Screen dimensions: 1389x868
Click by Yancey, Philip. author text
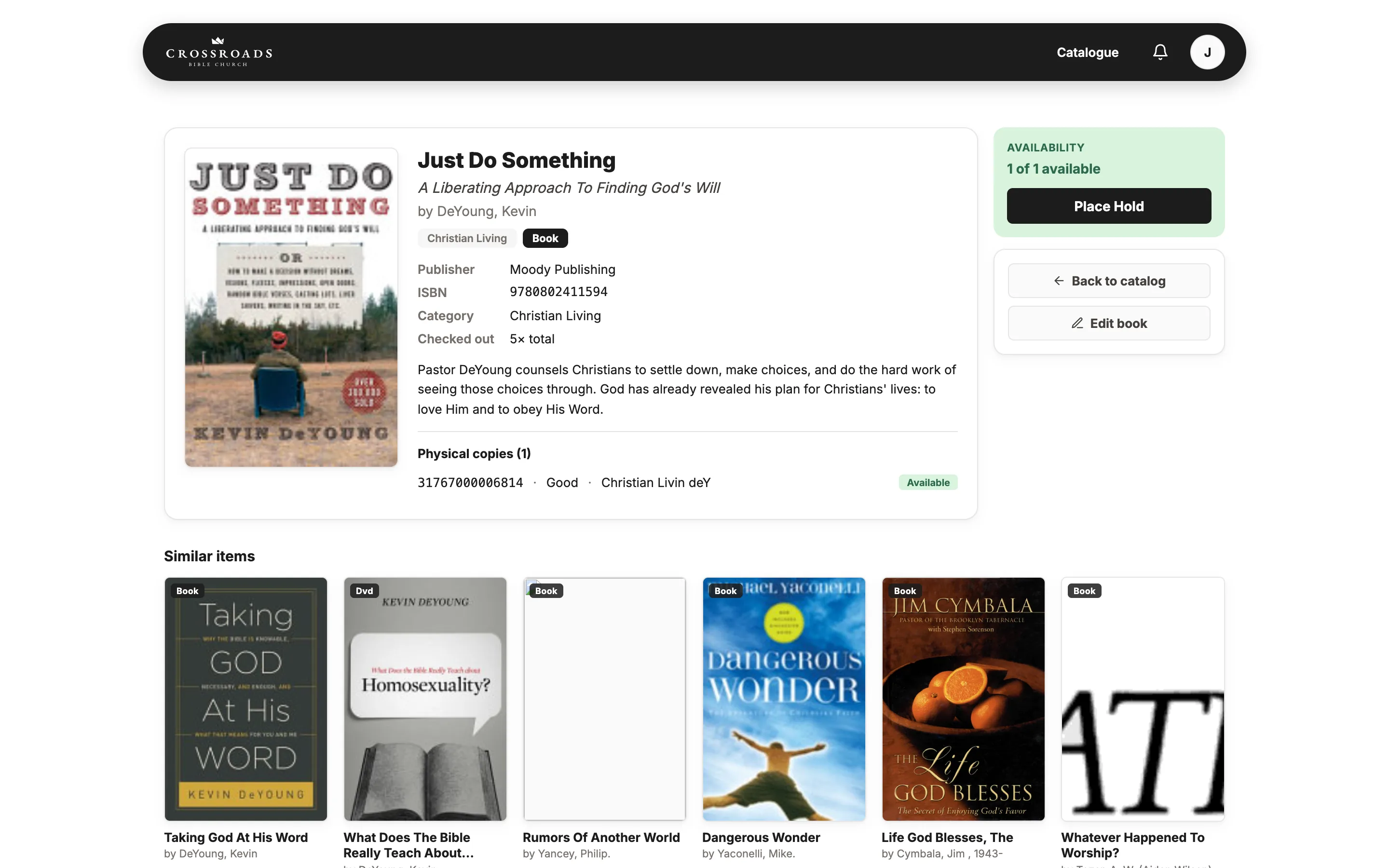pyautogui.click(x=566, y=854)
